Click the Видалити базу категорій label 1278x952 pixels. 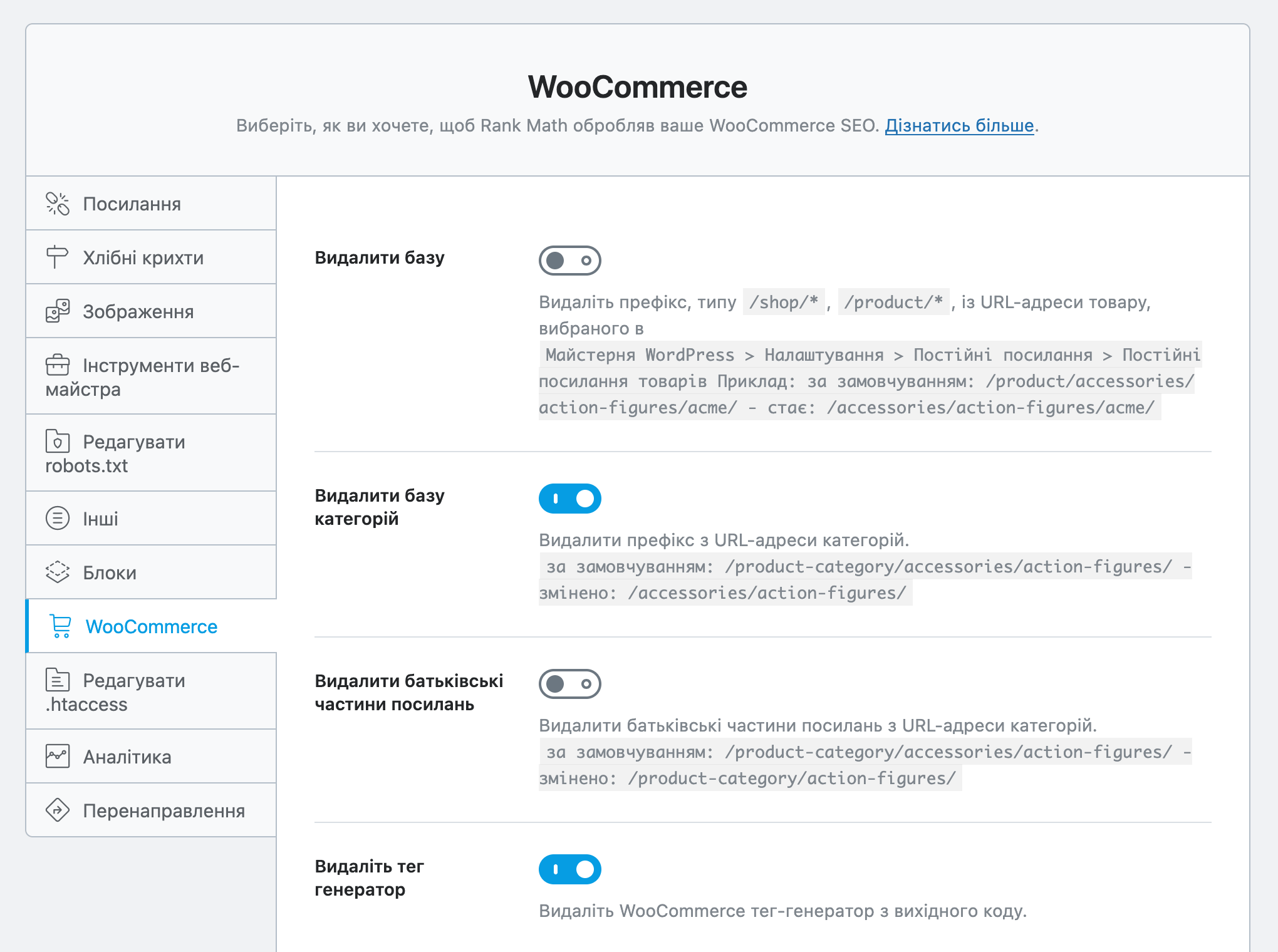(x=380, y=507)
